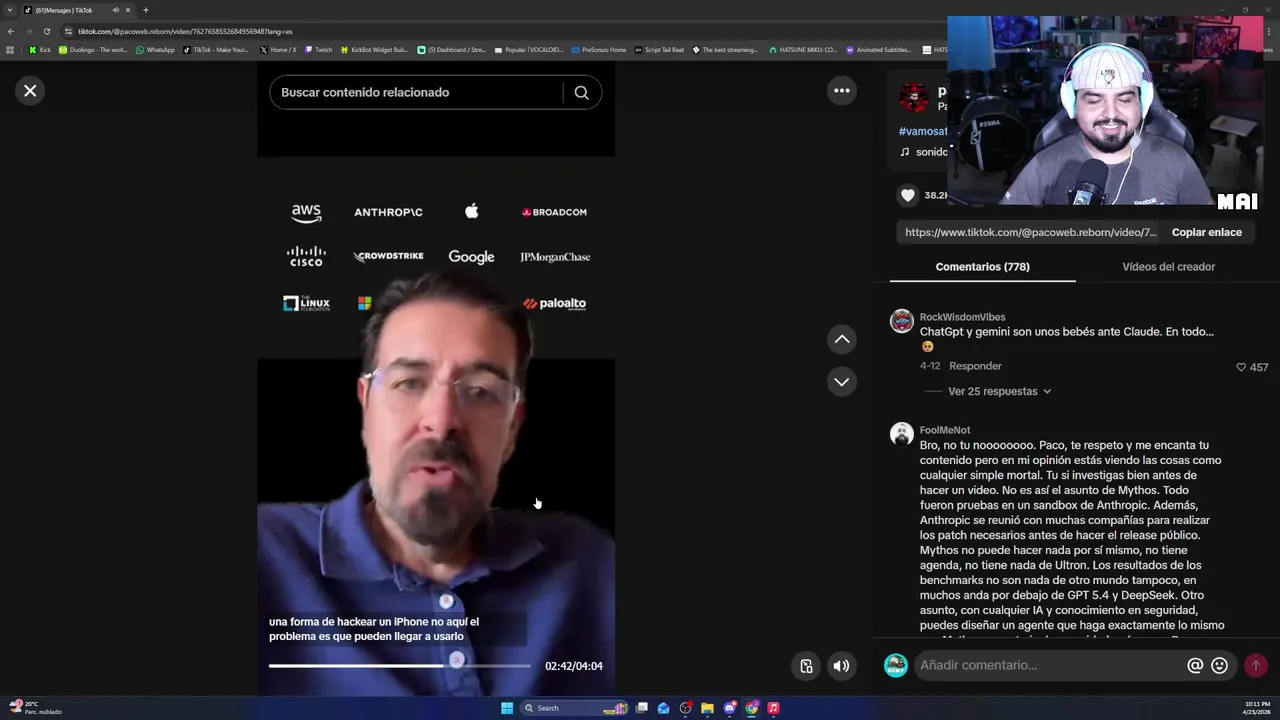Click the browser back arrow

pyautogui.click(x=11, y=31)
